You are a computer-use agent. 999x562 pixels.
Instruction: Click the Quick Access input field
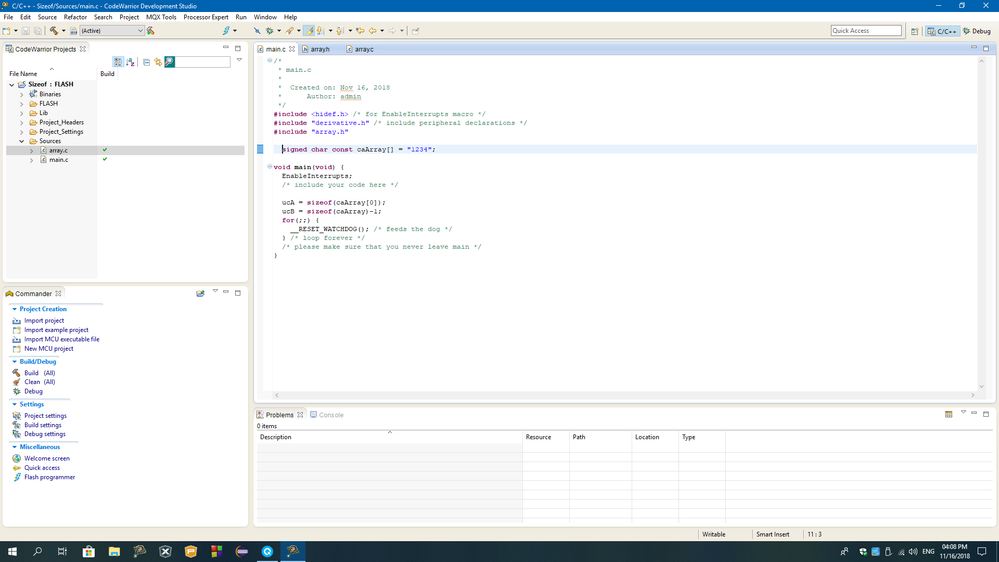[x=866, y=31]
